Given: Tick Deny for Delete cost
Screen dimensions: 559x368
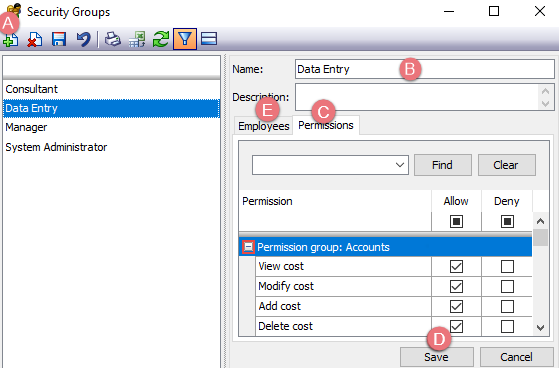Looking at the screenshot, I should 507,326.
